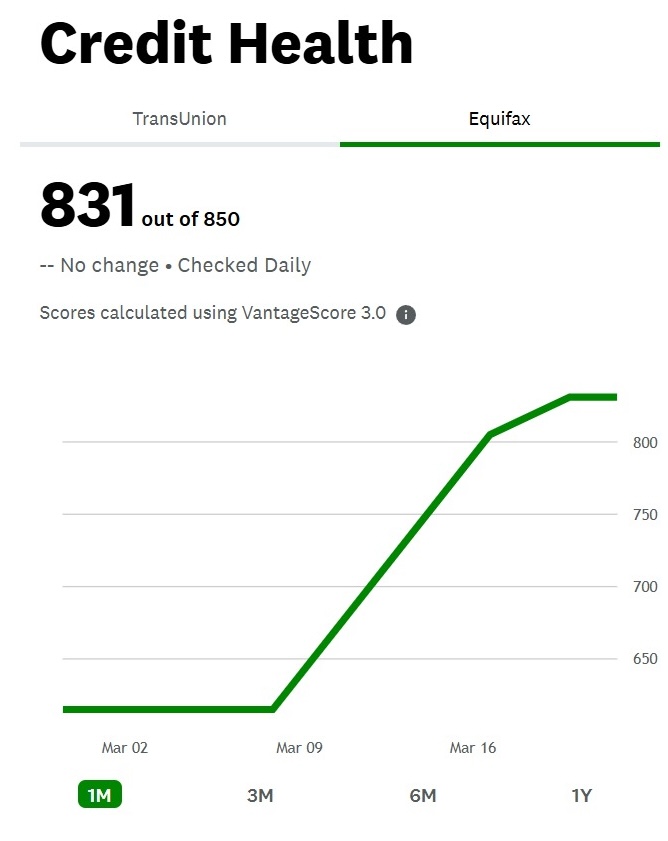The image size is (668, 841).
Task: Switch chart to 1Y range
Action: click(582, 795)
